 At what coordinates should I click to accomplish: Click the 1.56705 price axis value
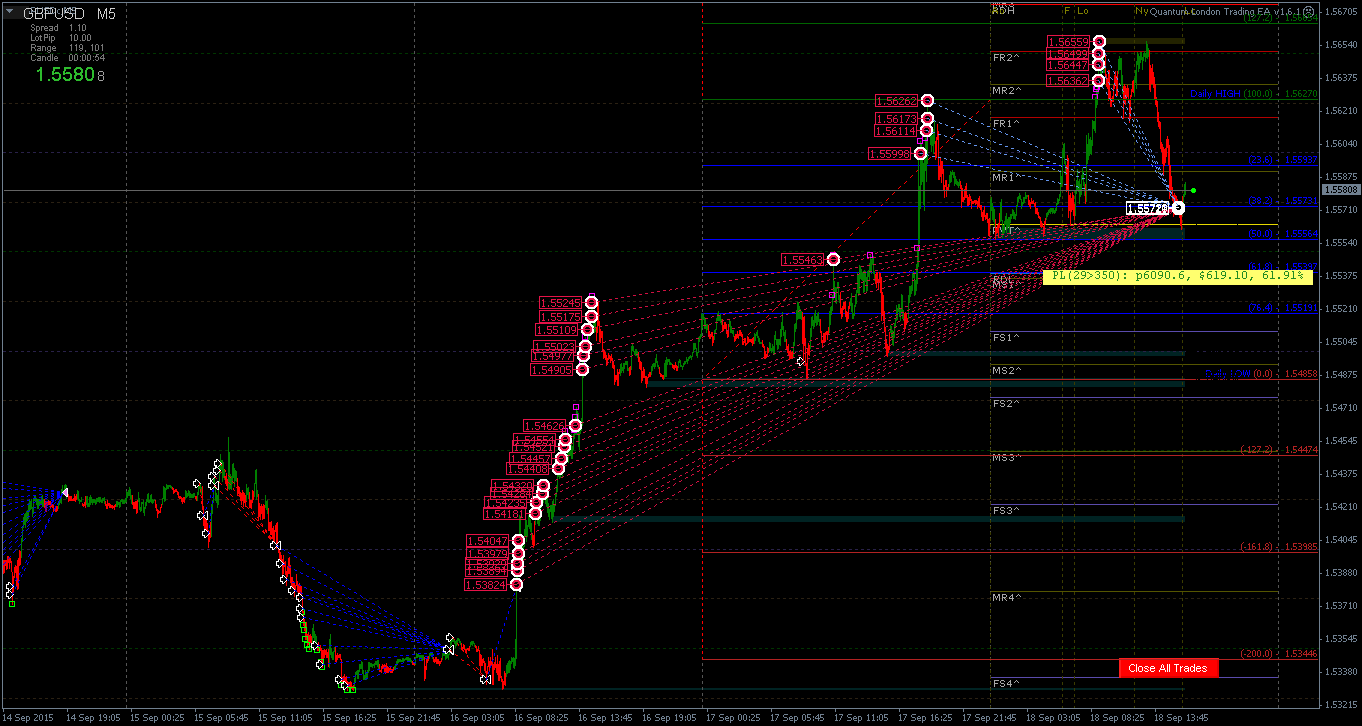tap(1341, 12)
